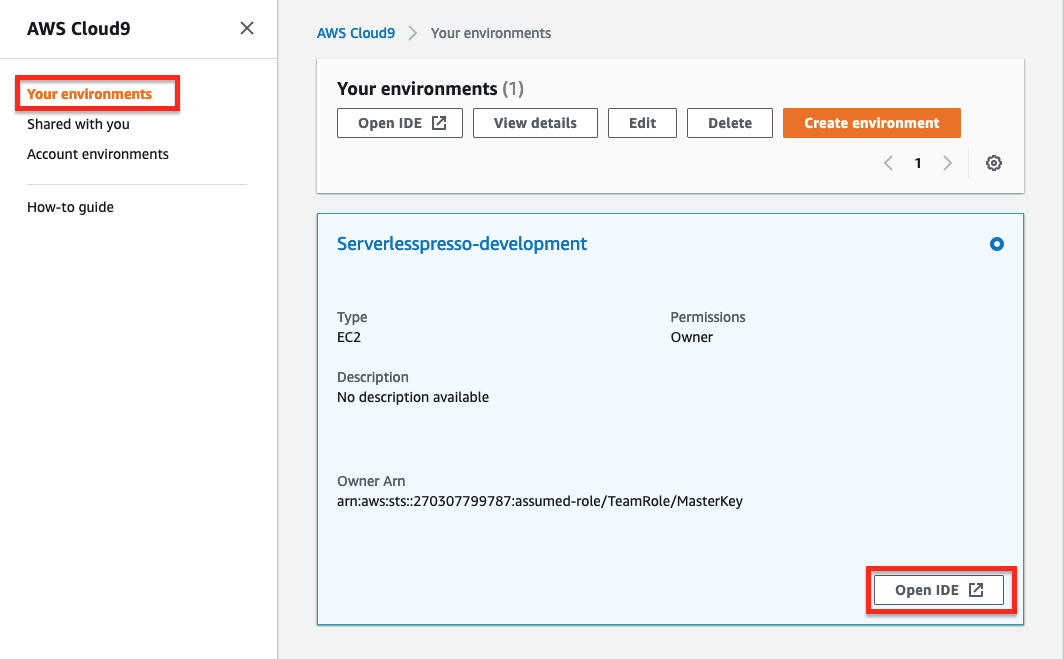Click the Edit button
This screenshot has height=659, width=1064.
coord(642,123)
